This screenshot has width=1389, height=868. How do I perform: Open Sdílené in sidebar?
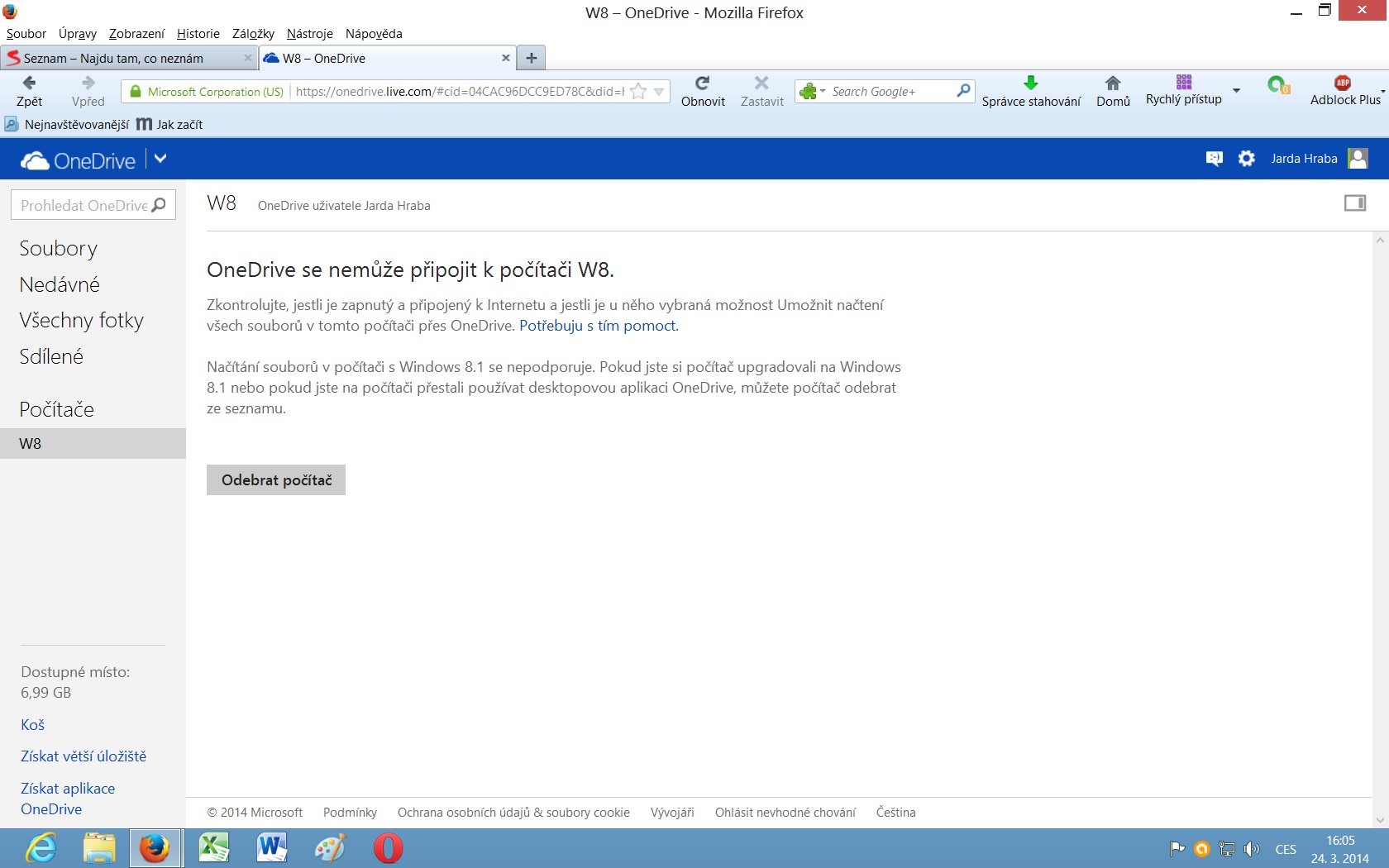[51, 357]
